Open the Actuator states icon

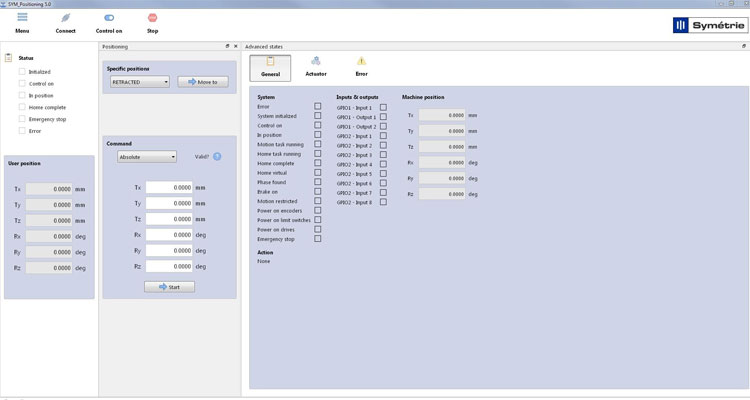pyautogui.click(x=316, y=62)
